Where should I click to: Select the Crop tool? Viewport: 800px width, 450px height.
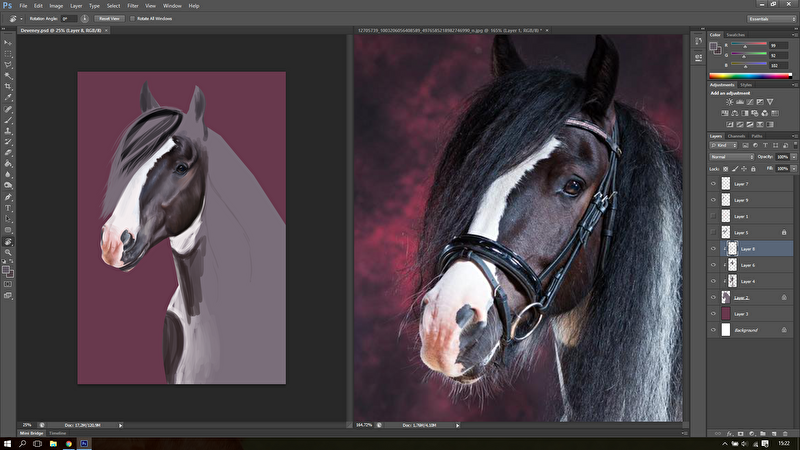[8, 87]
